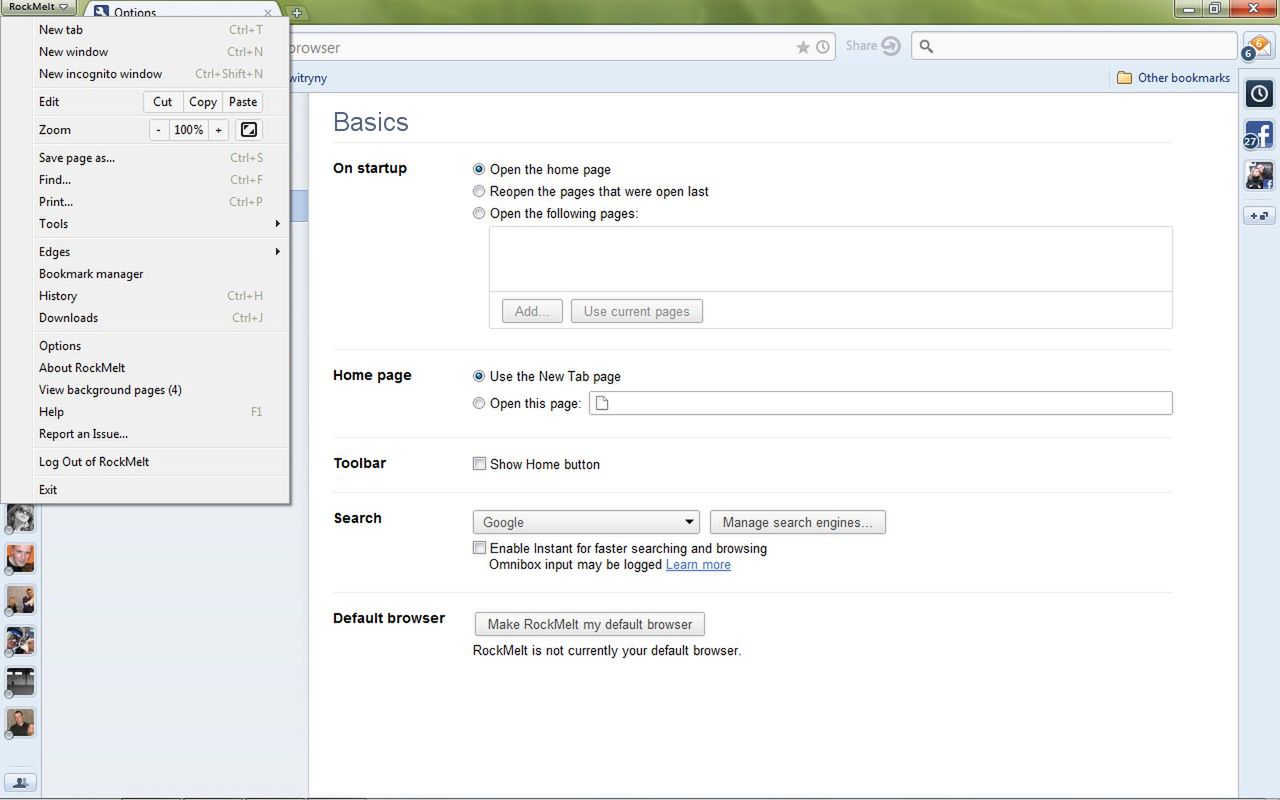Click the Share button
Screen dimensions: 1280x800
[x=873, y=46]
